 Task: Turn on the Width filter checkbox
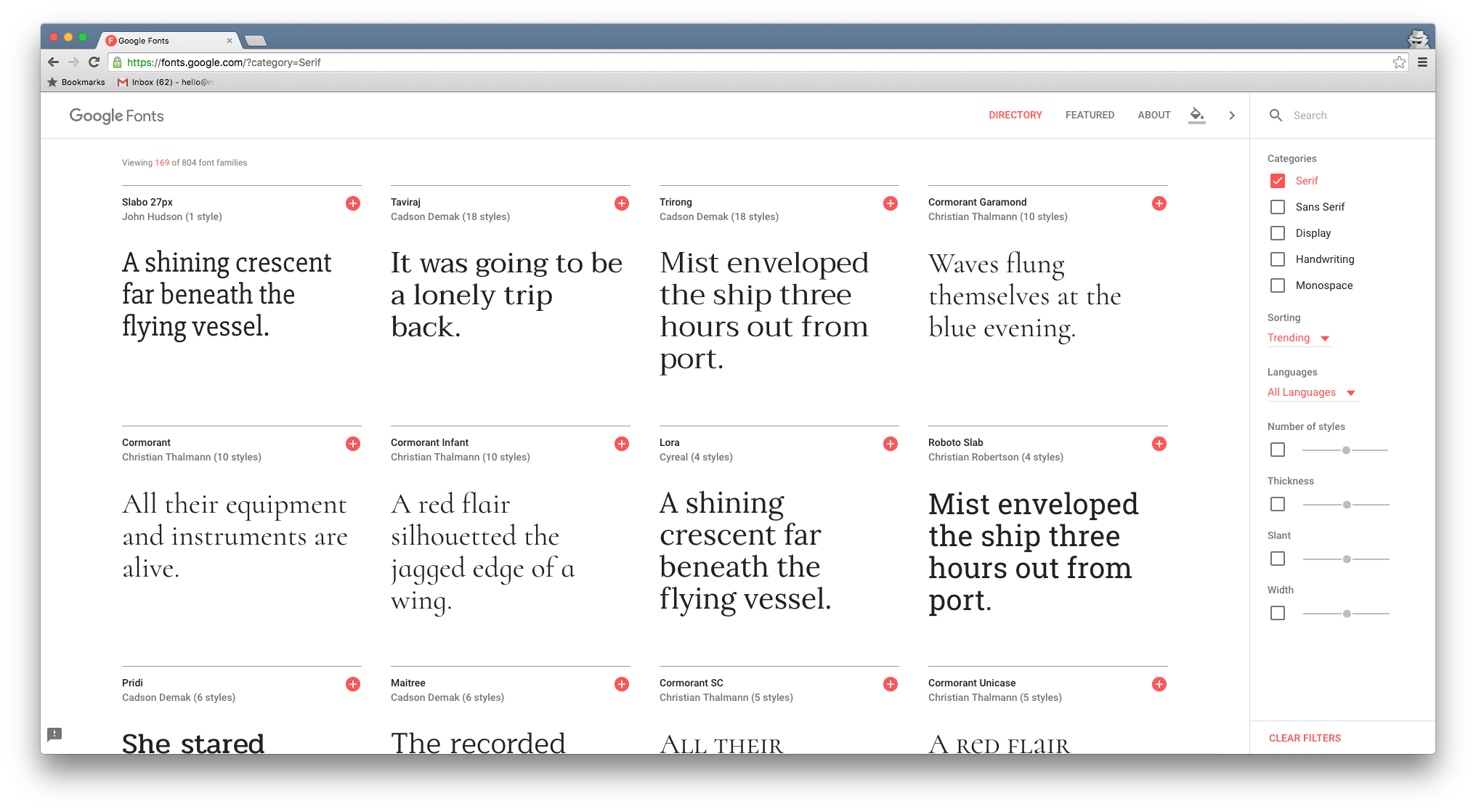[1278, 613]
